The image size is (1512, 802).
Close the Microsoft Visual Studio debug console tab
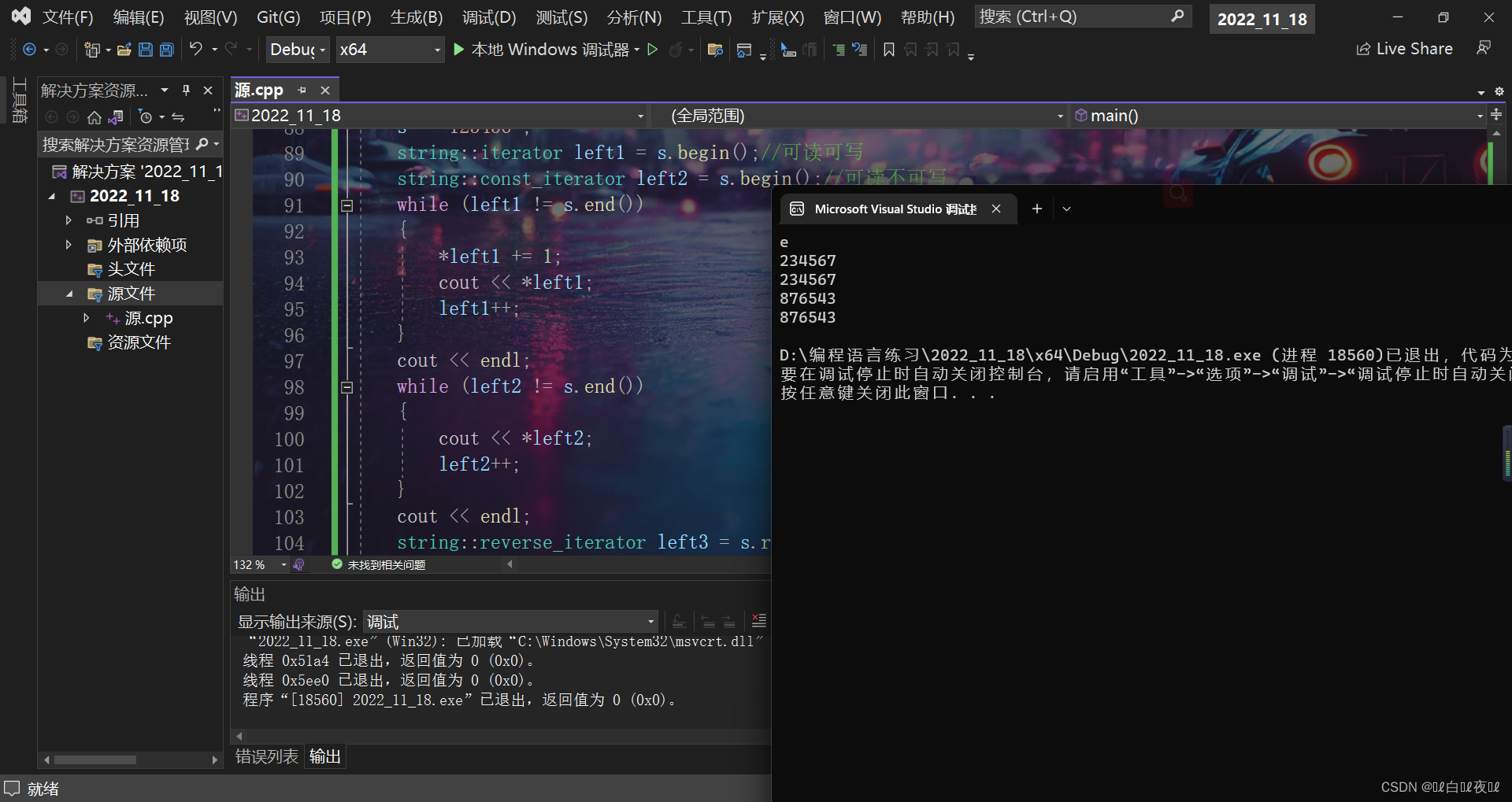point(996,209)
